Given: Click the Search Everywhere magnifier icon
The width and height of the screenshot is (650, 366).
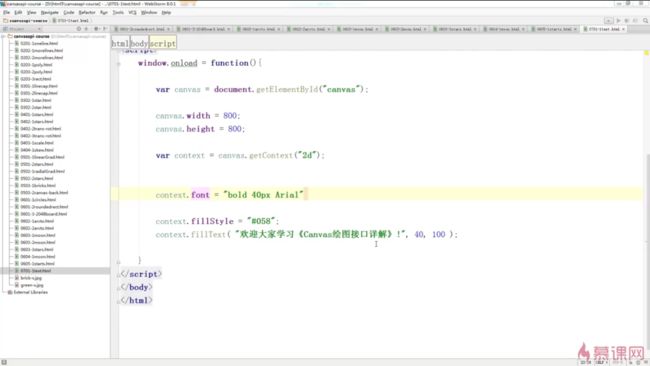Looking at the screenshot, I should tap(645, 20).
